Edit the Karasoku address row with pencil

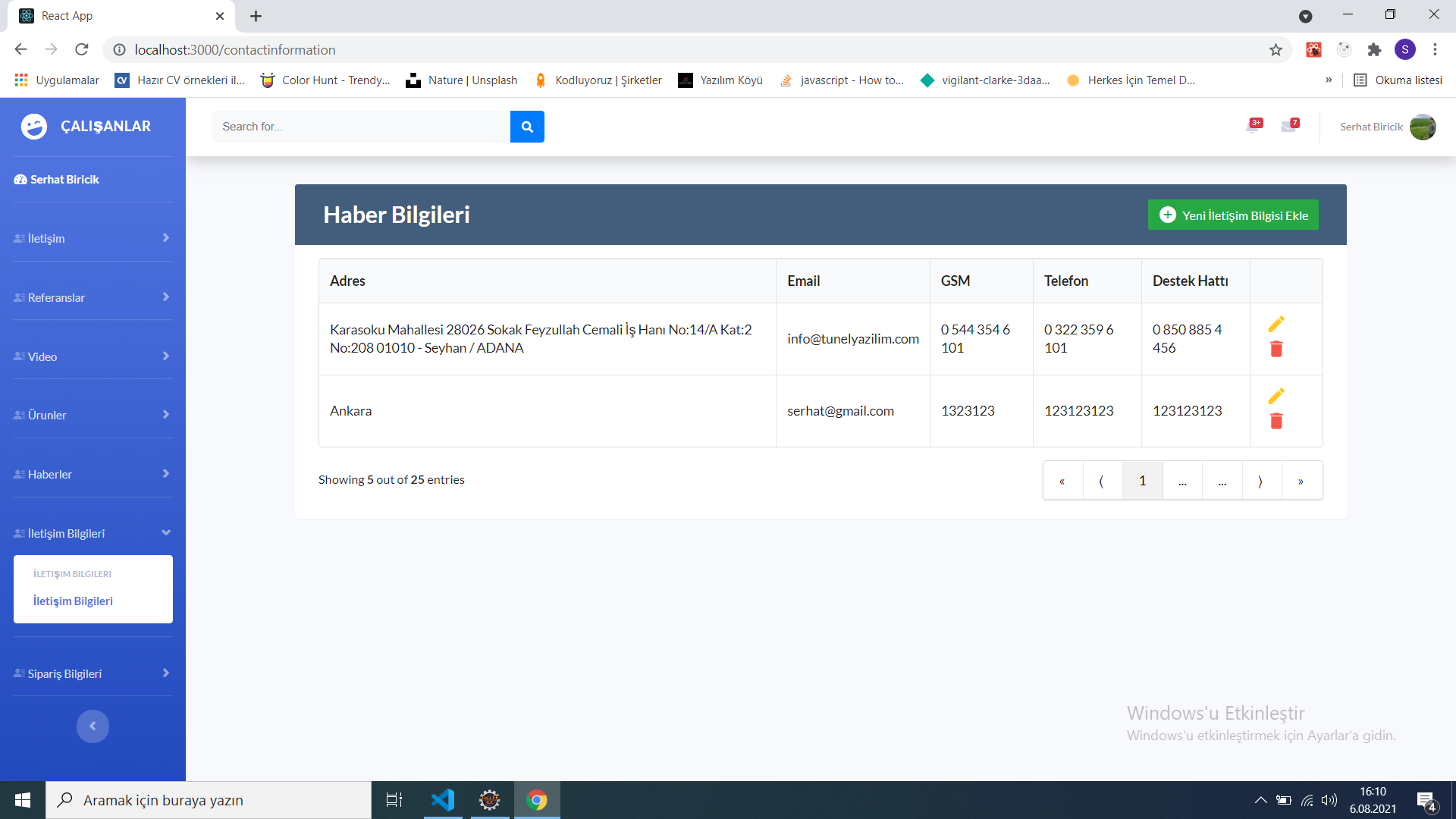(x=1276, y=324)
